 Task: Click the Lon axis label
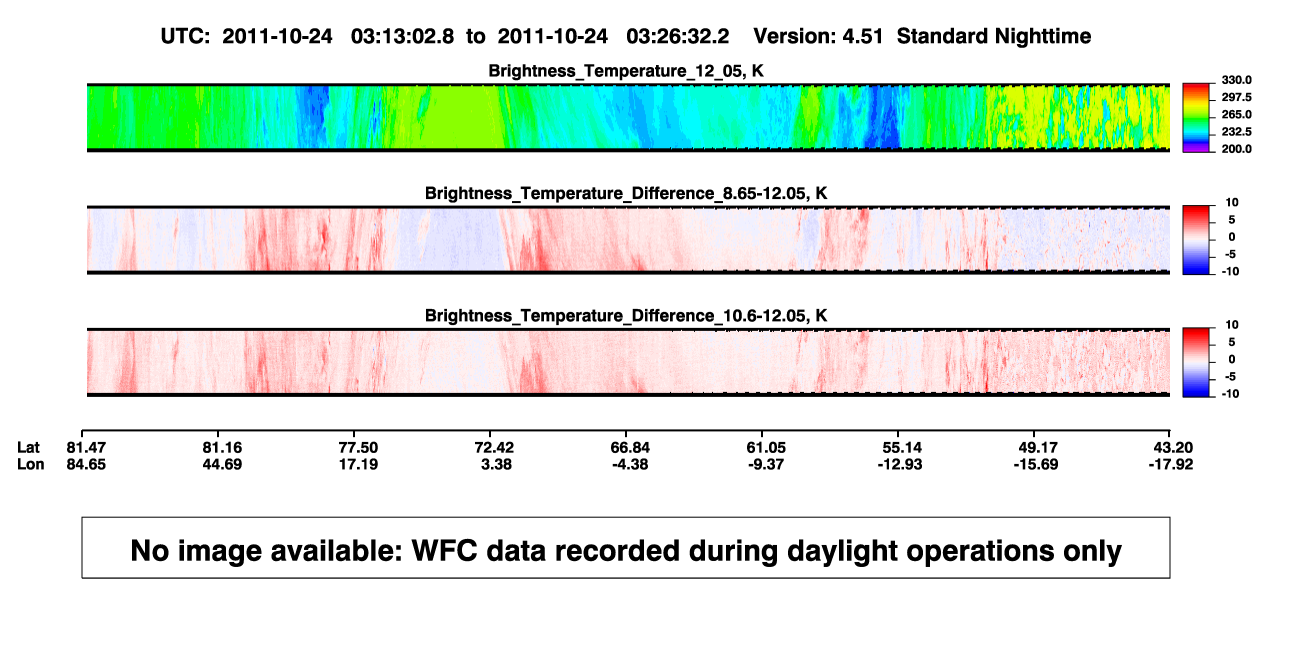[30, 464]
